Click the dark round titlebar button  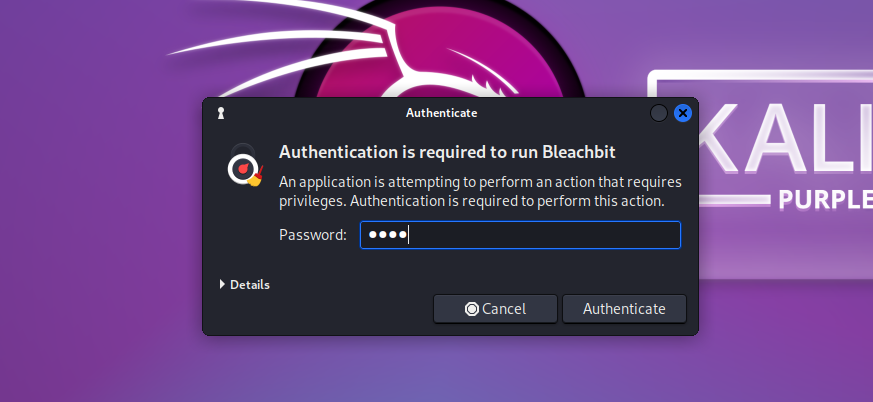tap(659, 113)
